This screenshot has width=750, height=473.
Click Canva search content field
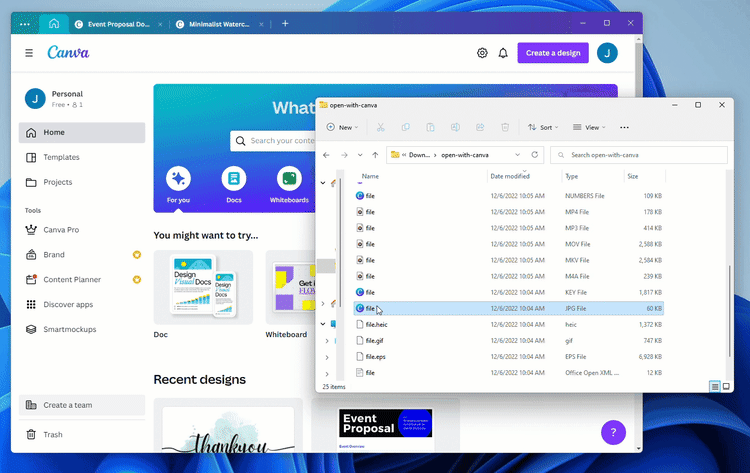click(274, 141)
